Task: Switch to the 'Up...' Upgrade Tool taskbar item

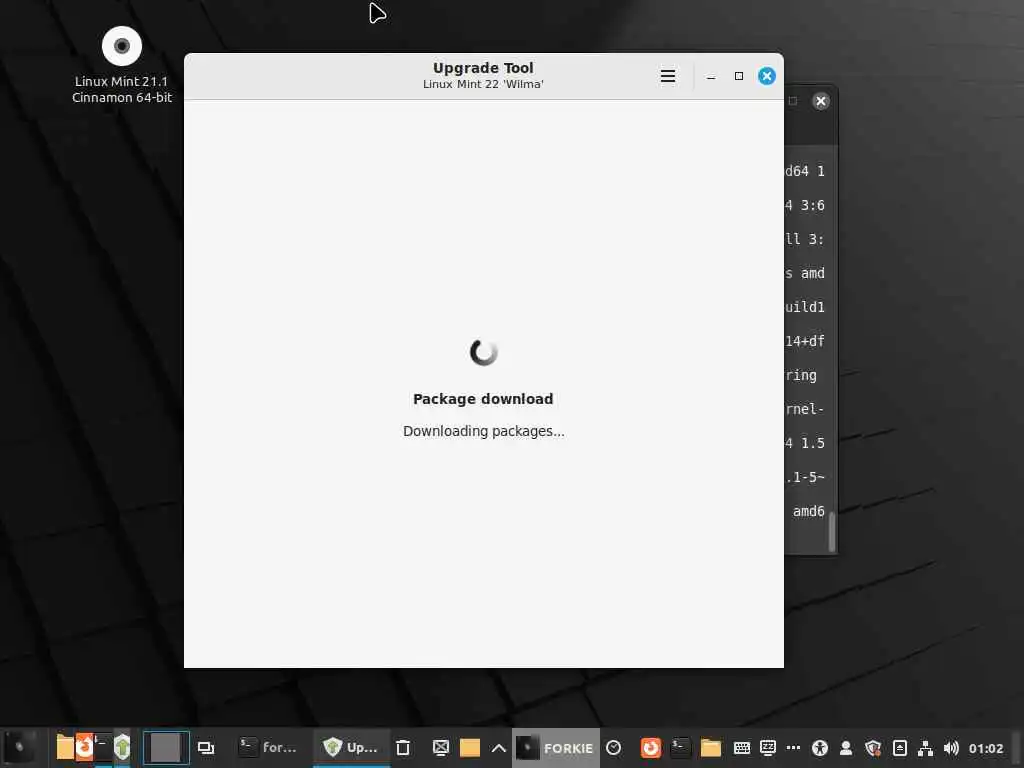Action: click(x=351, y=748)
